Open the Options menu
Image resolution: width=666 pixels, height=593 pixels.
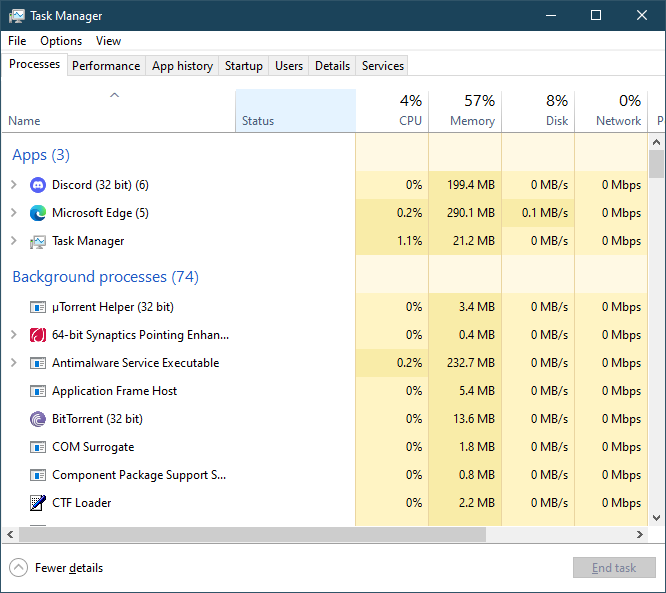[x=61, y=41]
